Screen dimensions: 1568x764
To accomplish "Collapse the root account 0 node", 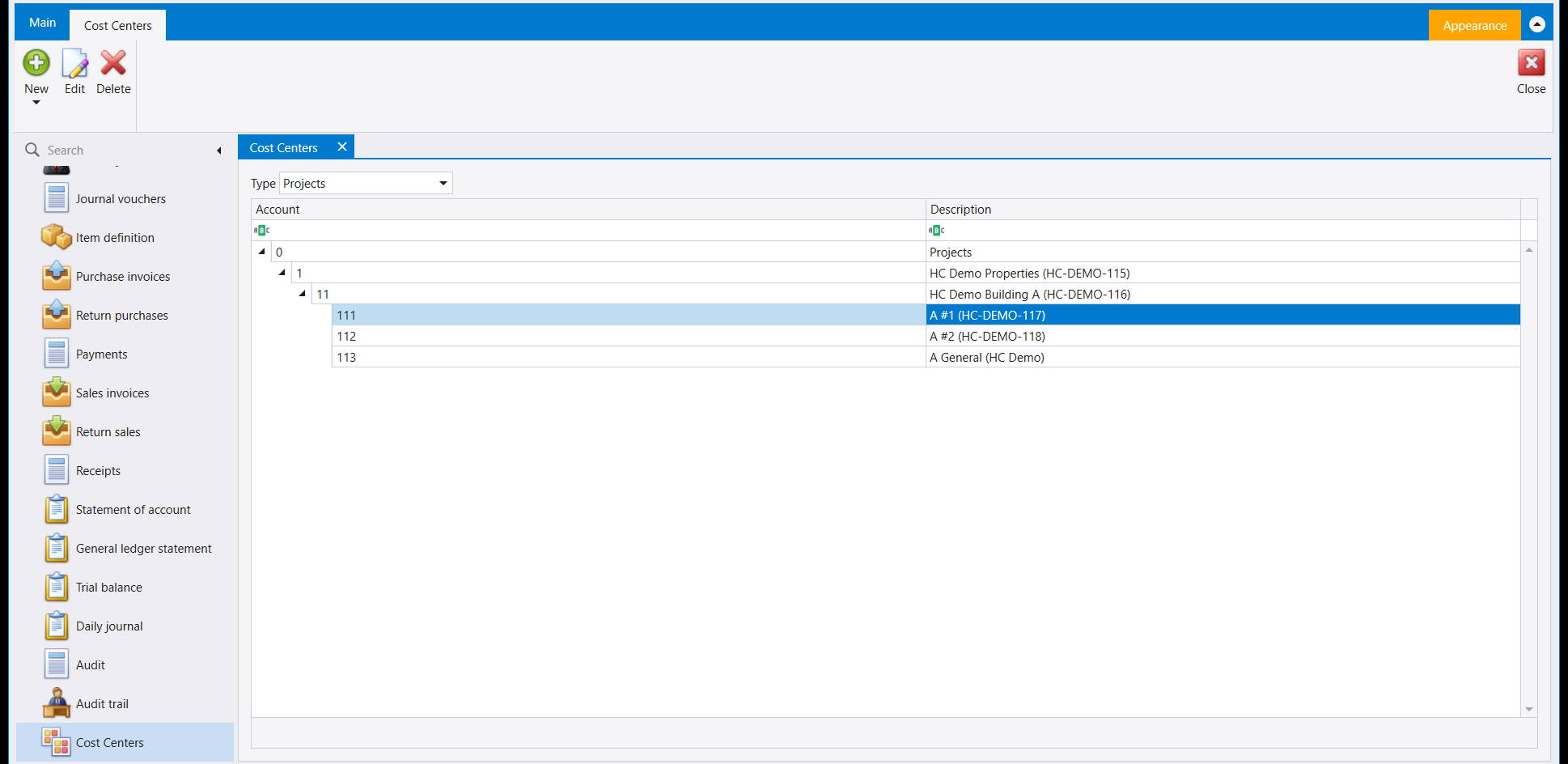I will [261, 252].
